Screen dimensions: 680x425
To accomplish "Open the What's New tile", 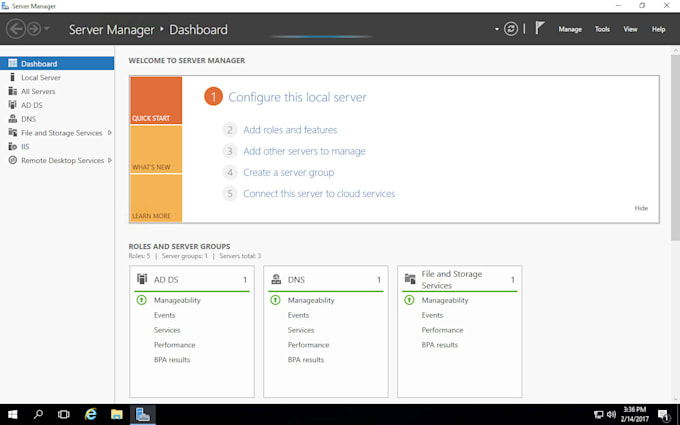I will [156, 150].
